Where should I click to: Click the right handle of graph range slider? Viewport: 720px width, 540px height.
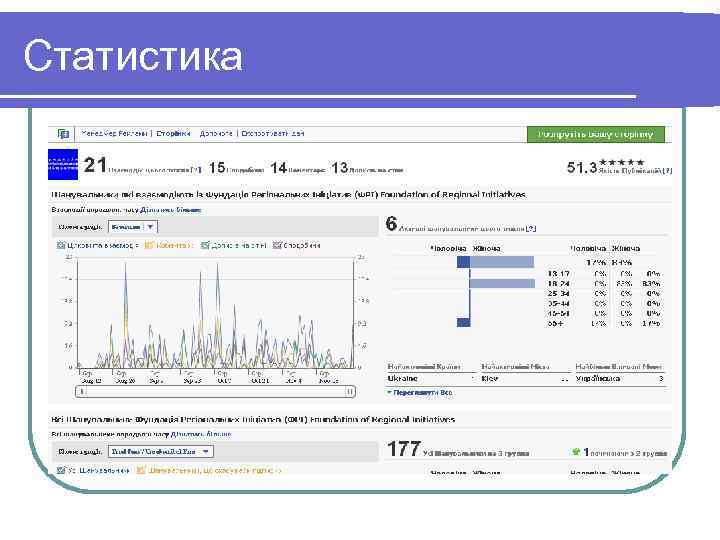pyautogui.click(x=350, y=392)
